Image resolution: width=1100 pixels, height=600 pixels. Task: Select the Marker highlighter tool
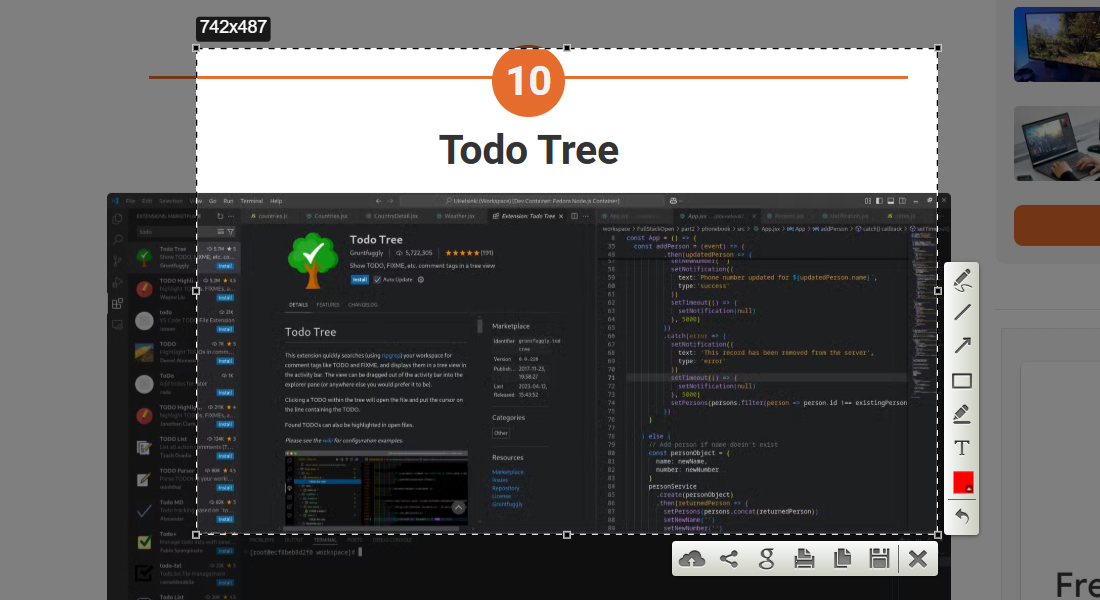[x=962, y=414]
